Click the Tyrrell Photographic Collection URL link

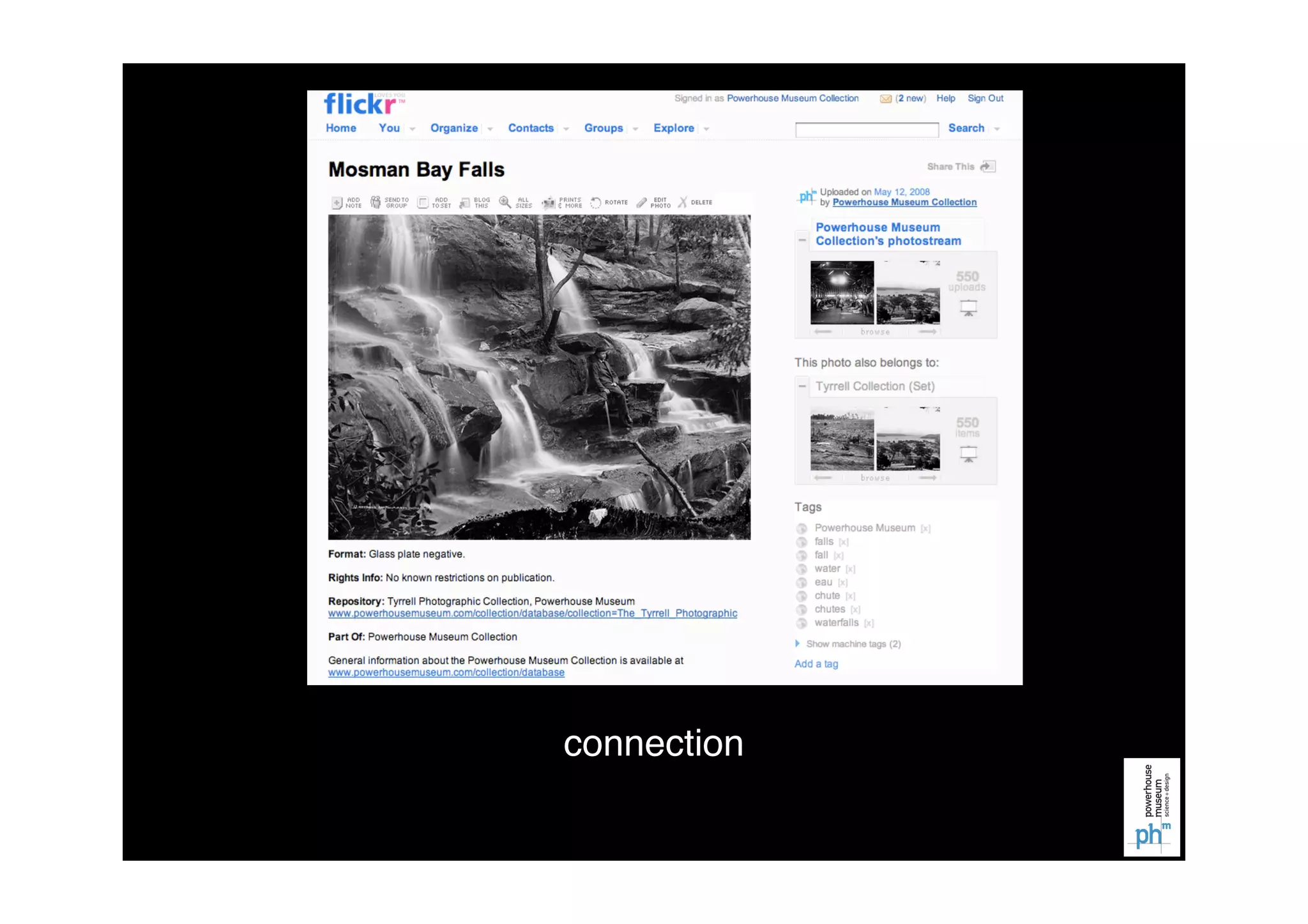click(533, 614)
